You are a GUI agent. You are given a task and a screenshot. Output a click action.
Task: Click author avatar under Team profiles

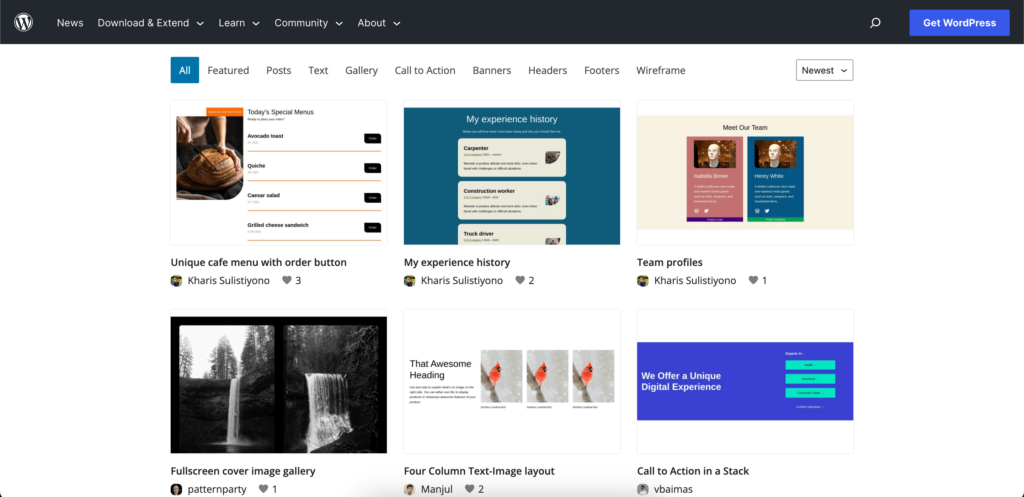point(643,280)
